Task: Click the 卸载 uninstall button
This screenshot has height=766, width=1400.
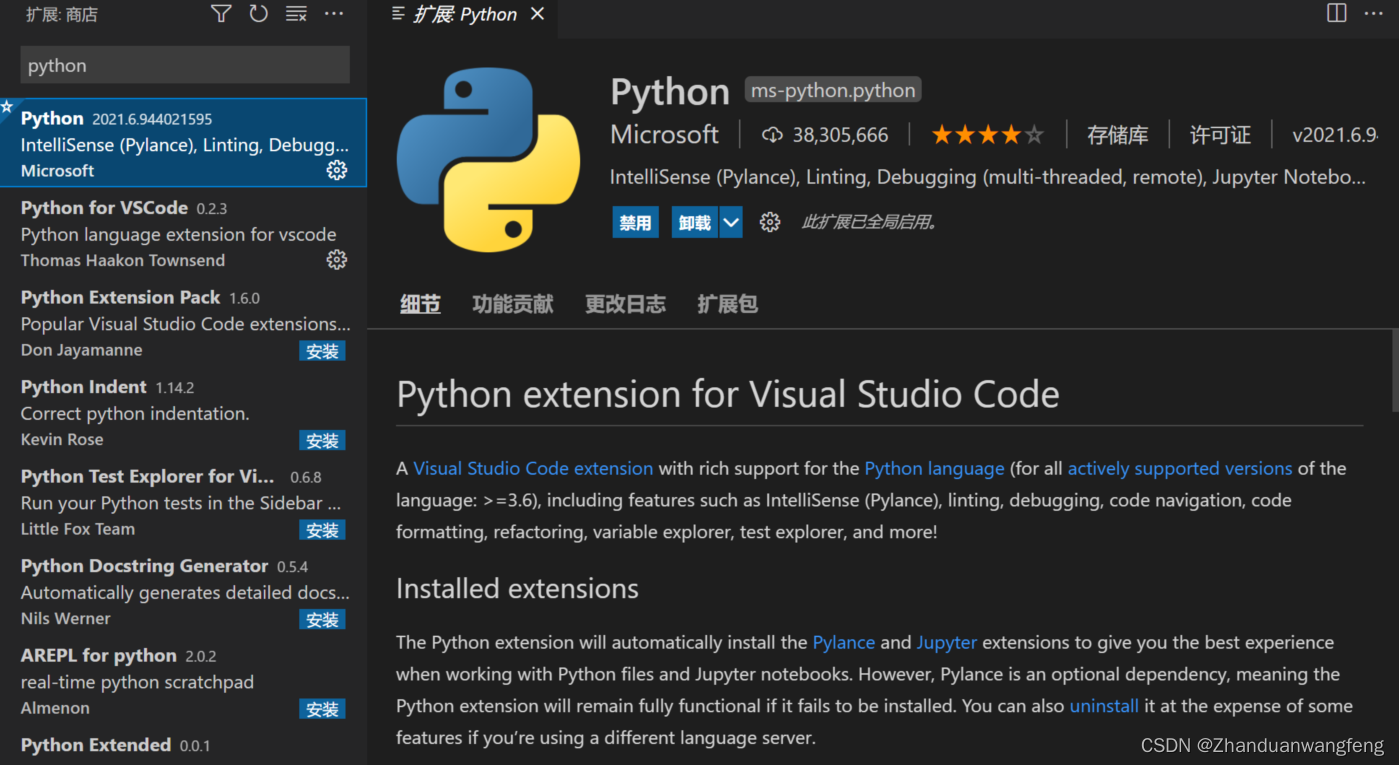Action: click(695, 222)
